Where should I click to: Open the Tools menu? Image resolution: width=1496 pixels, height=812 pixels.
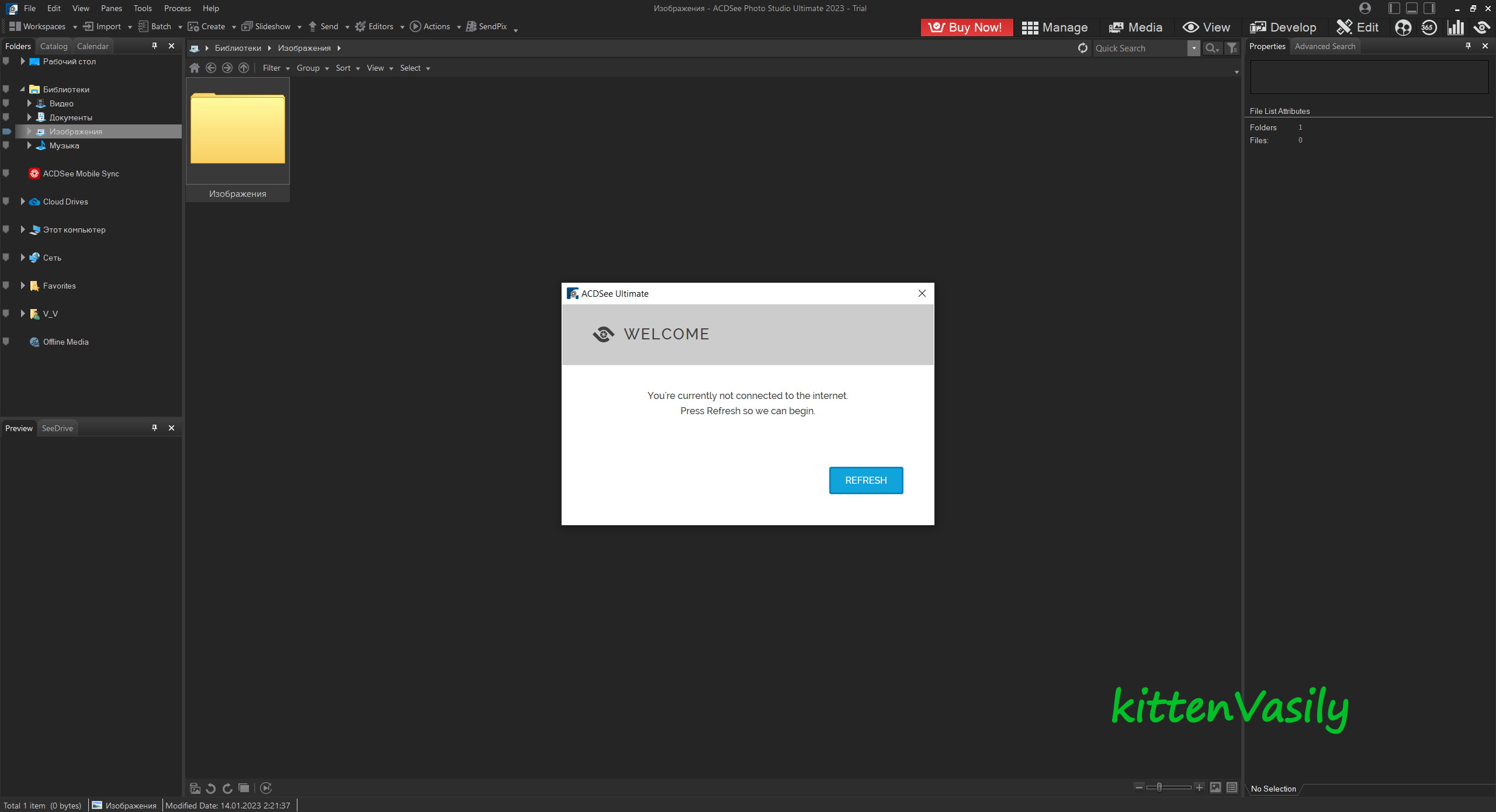143,8
